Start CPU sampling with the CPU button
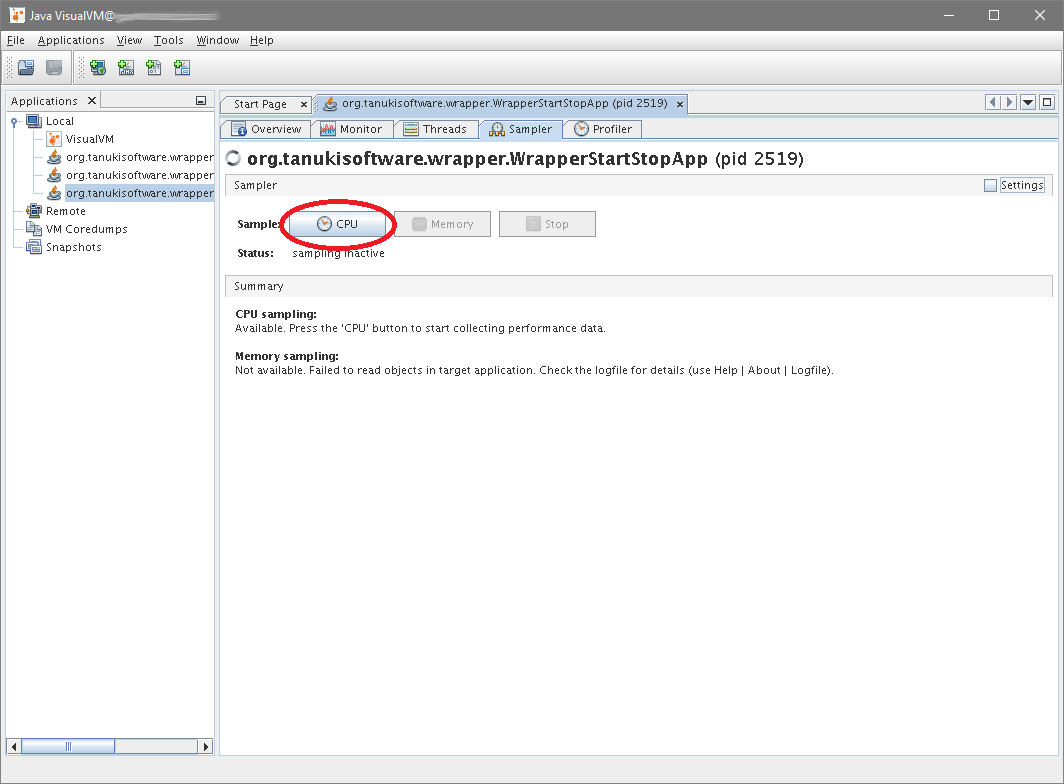This screenshot has width=1064, height=784. (337, 224)
